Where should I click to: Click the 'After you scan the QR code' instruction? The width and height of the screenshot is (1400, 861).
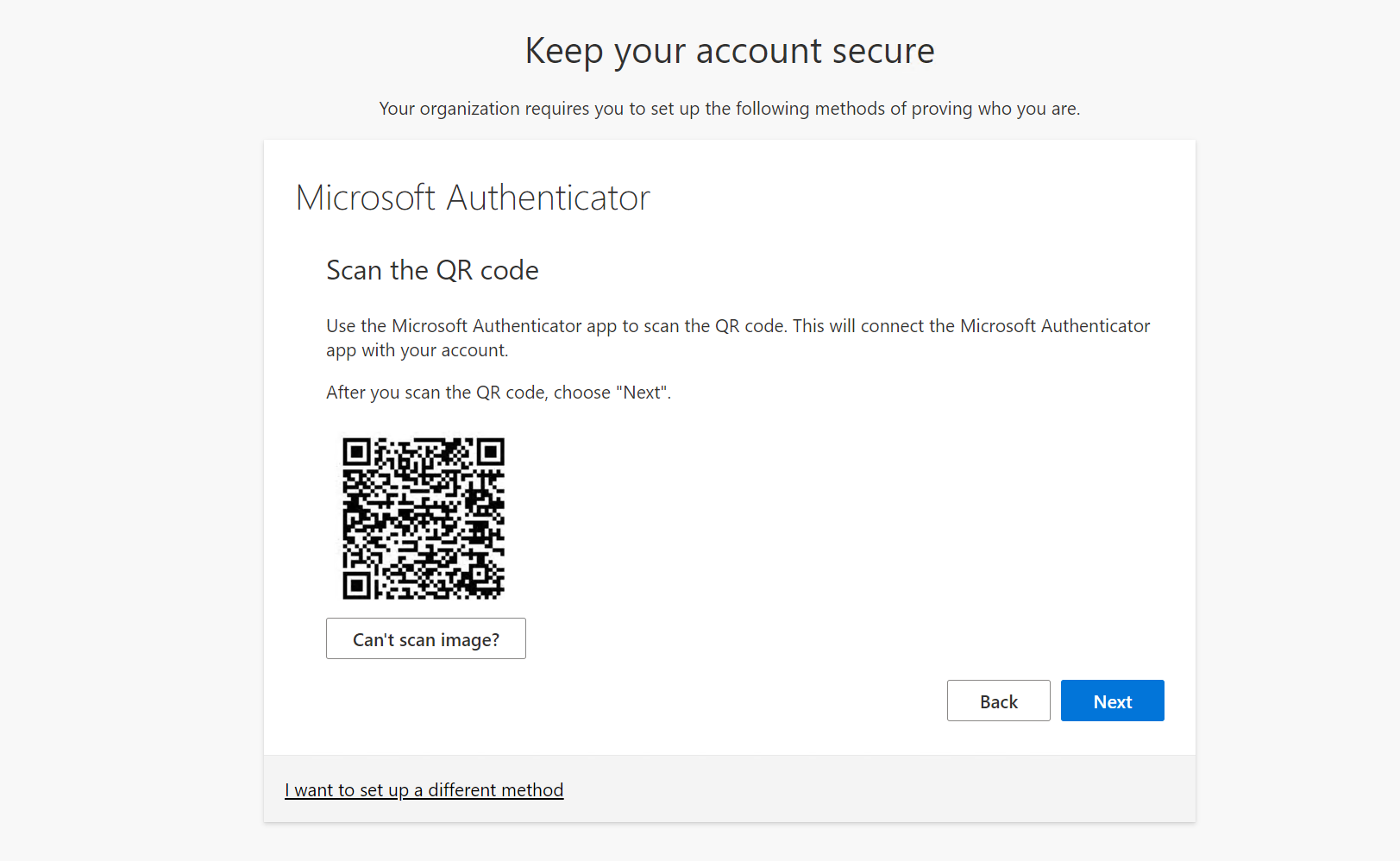(x=499, y=393)
